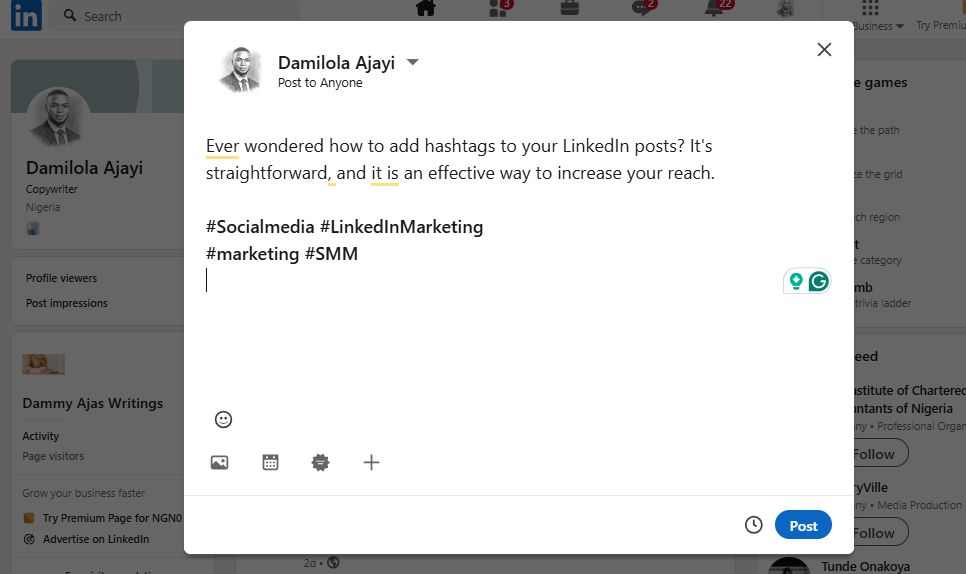Open the Me profile menu
The image size is (966, 574).
[785, 9]
